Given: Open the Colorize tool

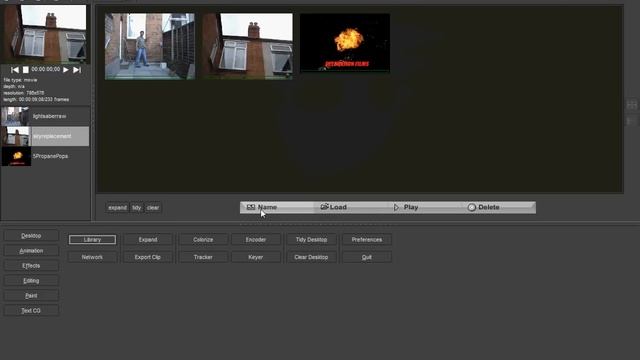Looking at the screenshot, I should [203, 240].
